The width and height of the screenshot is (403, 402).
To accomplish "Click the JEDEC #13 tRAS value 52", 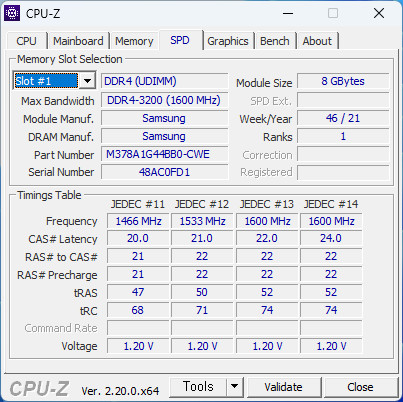I will point(267,292).
